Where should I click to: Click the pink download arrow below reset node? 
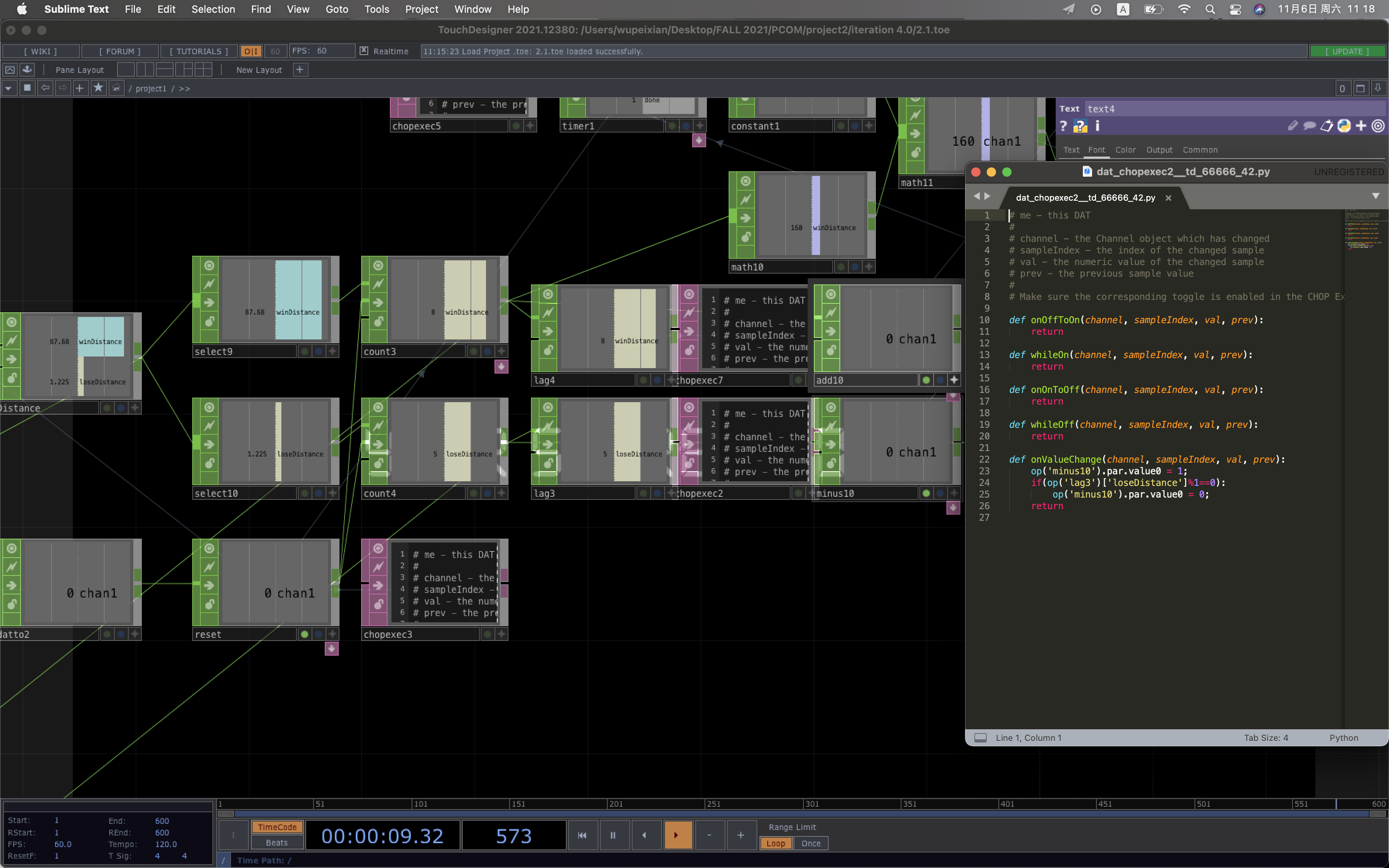coord(331,649)
